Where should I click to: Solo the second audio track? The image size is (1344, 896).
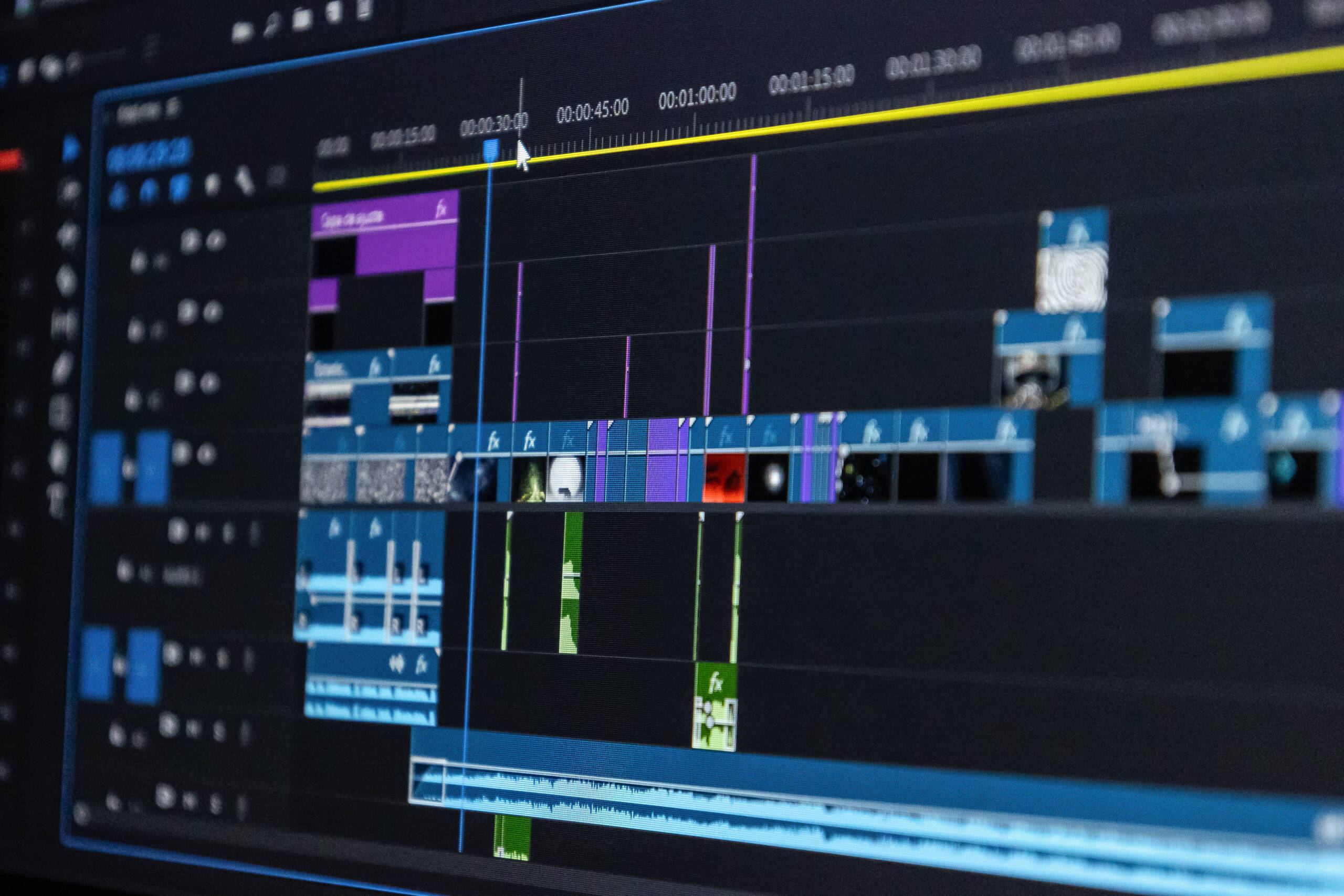[x=222, y=659]
